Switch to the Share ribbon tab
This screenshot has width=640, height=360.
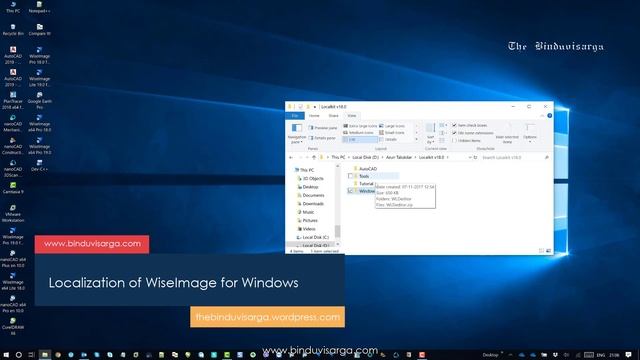pyautogui.click(x=333, y=116)
